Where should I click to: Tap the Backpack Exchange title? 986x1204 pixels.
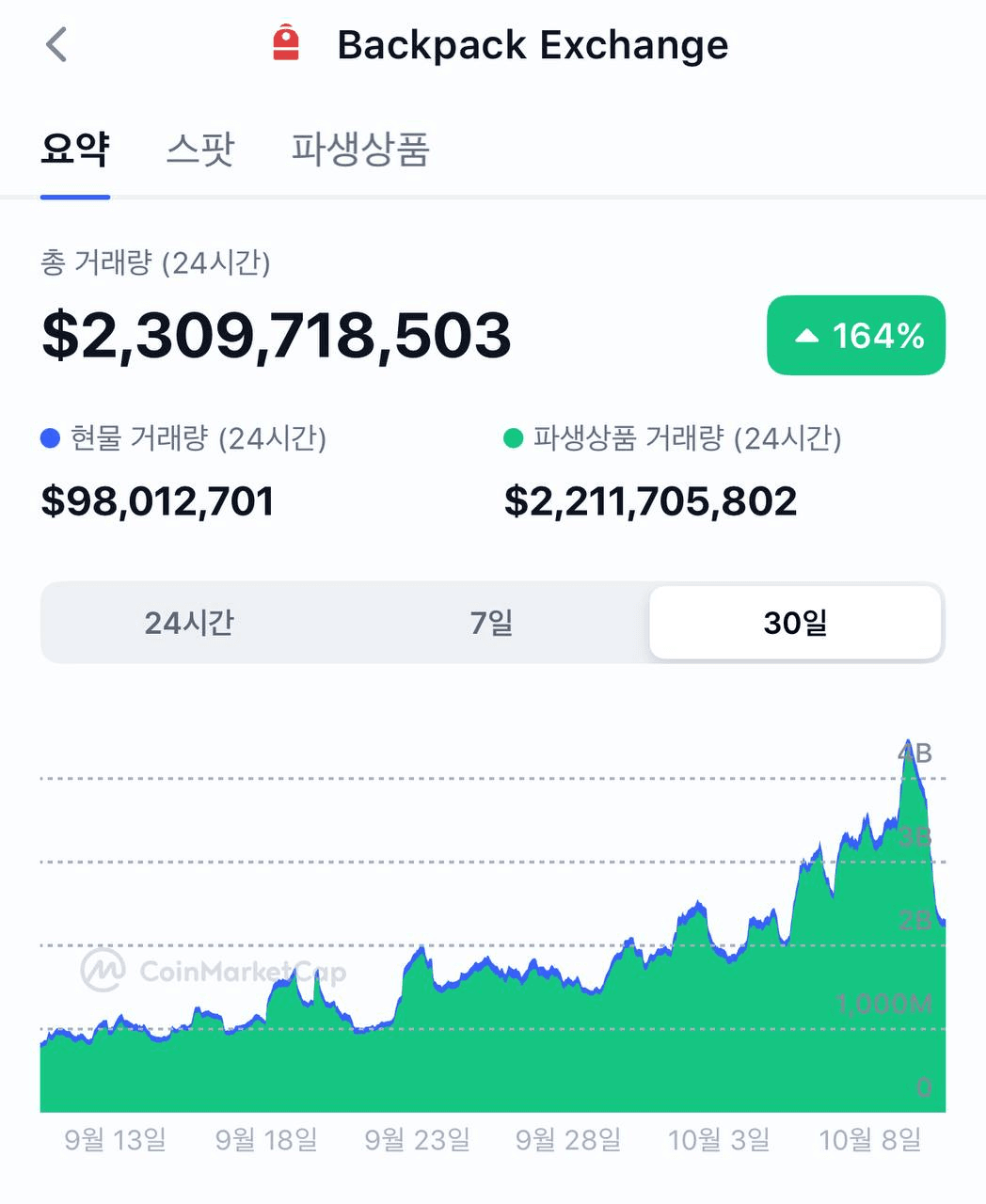coord(533,44)
